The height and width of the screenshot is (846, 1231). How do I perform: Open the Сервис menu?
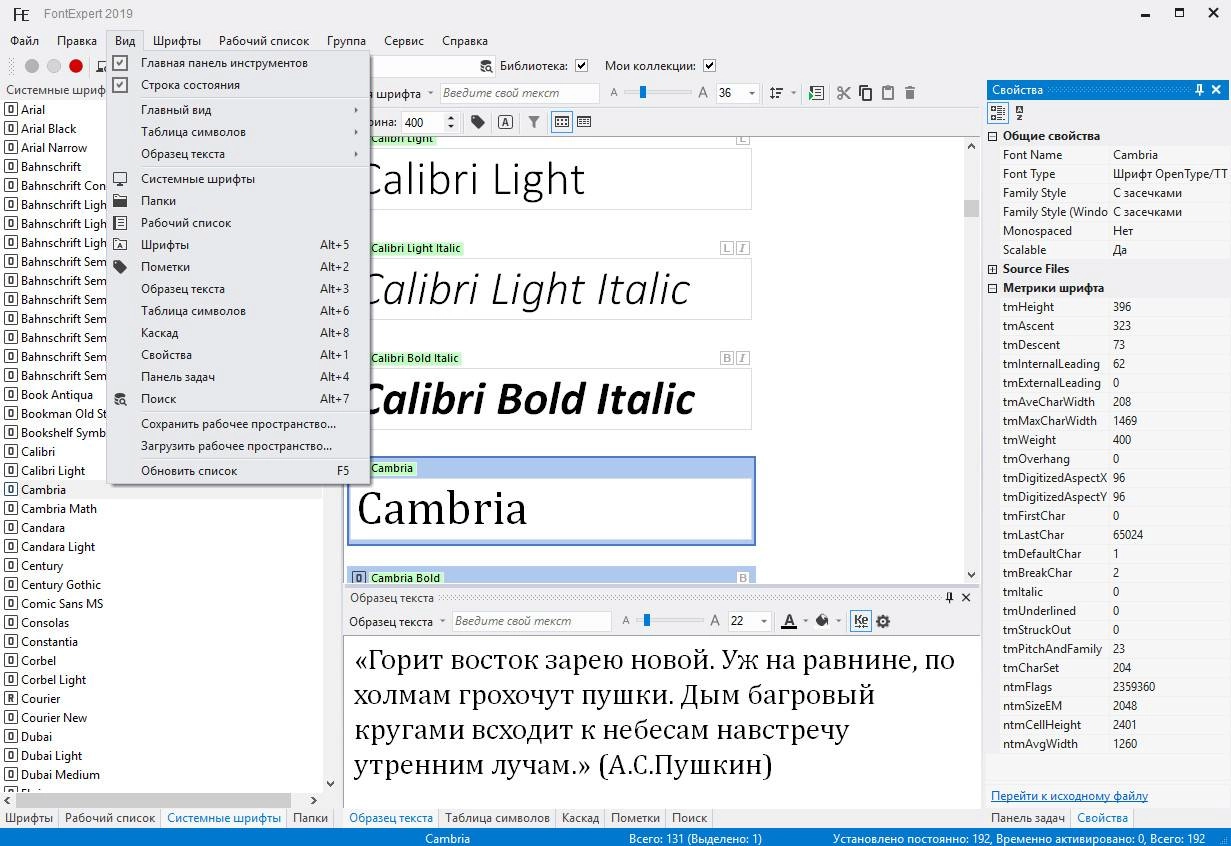[404, 41]
